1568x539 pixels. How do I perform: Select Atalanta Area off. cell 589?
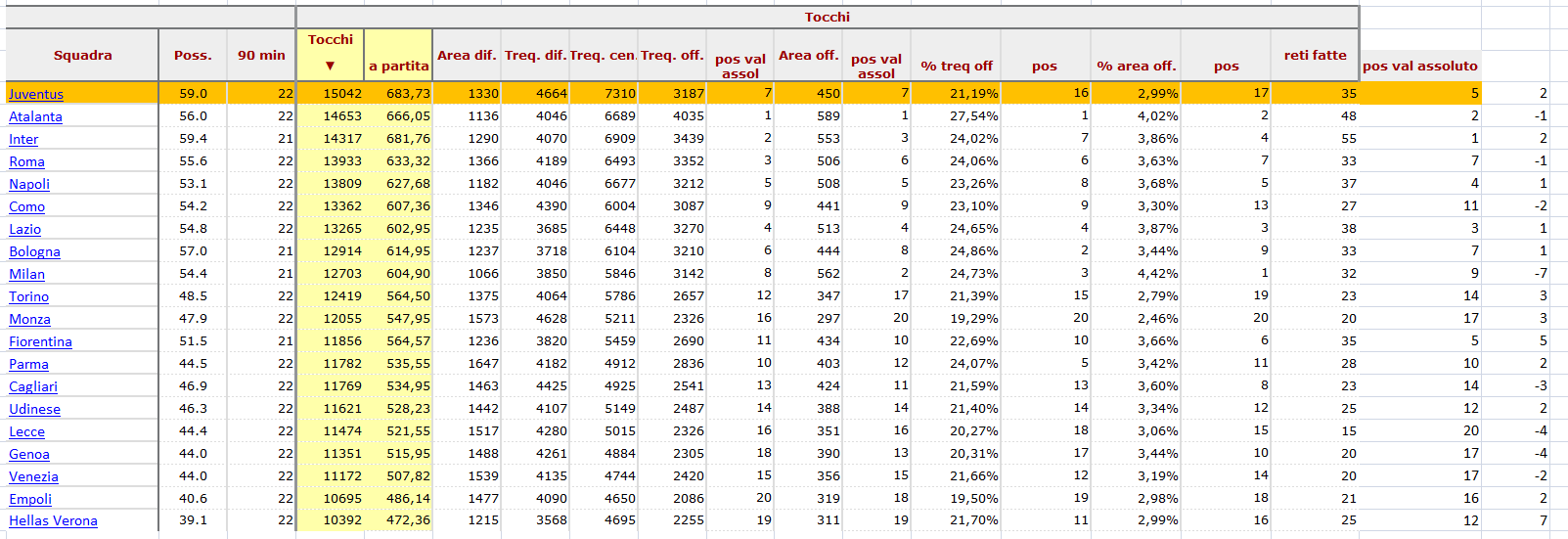[808, 115]
